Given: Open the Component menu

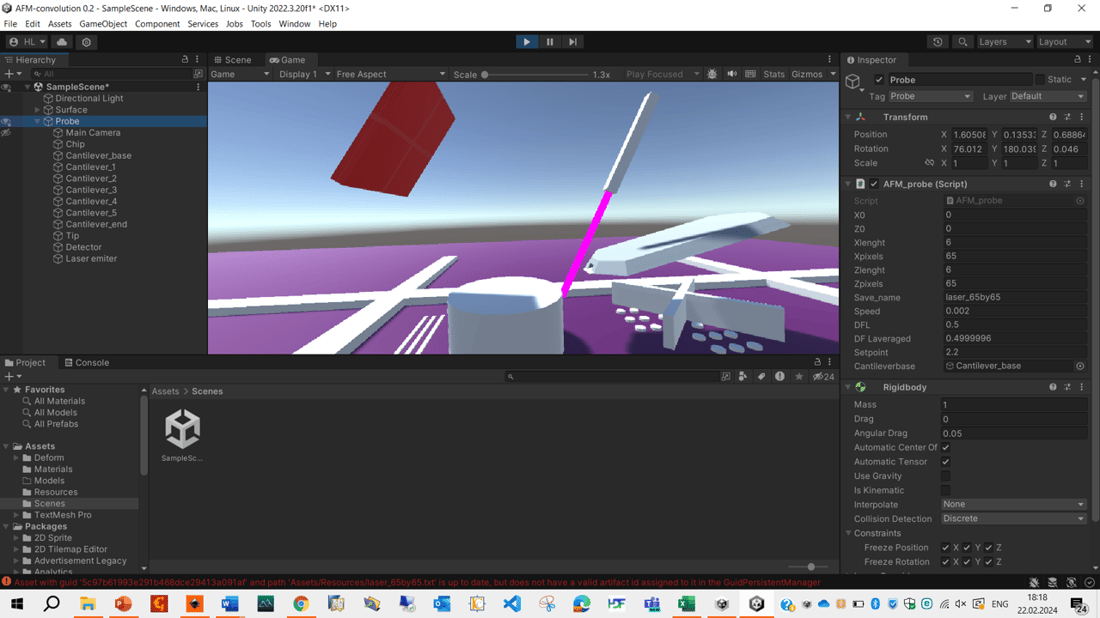Looking at the screenshot, I should tap(157, 24).
